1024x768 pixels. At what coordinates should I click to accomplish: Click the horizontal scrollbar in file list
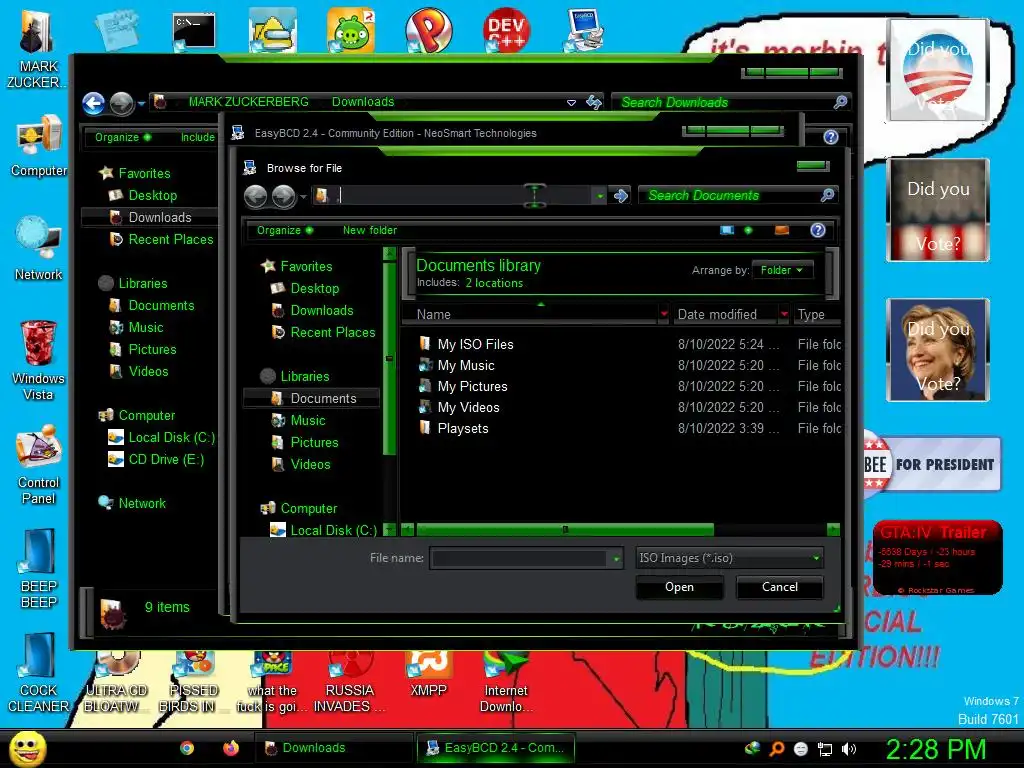tap(566, 530)
